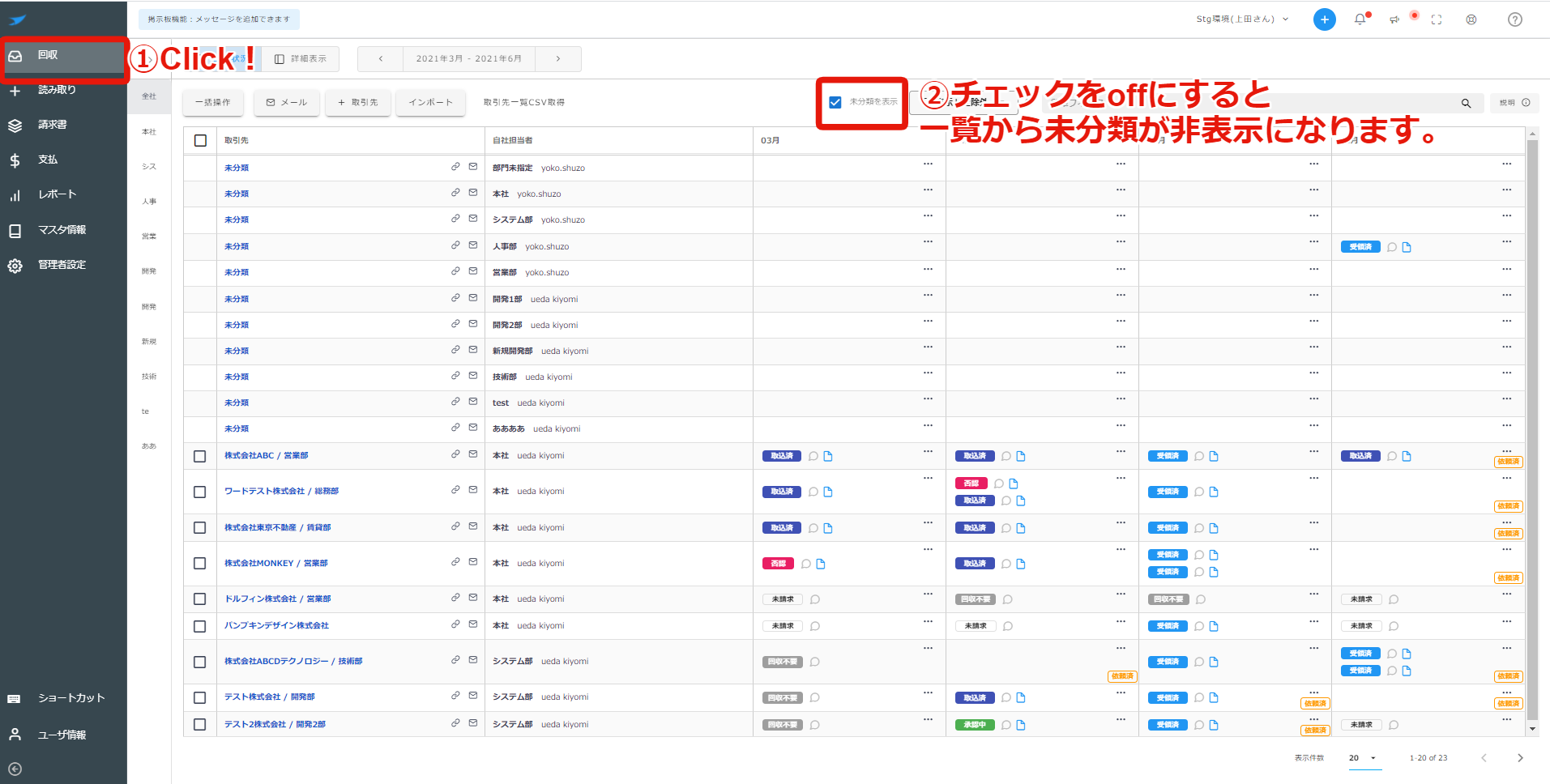
Task: Click the megaphone announcements icon
Action: (1394, 19)
